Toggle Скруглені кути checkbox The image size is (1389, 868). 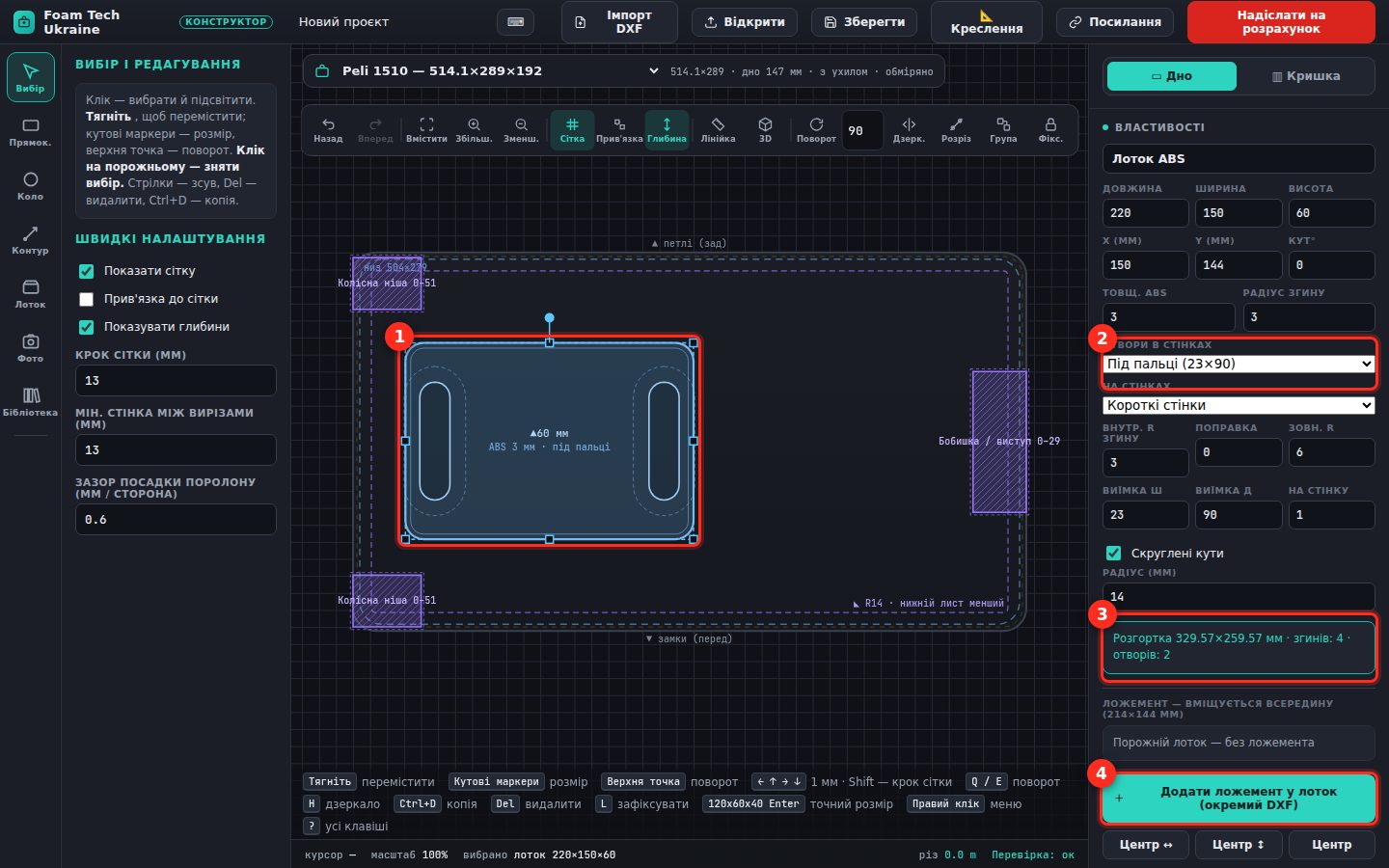coord(1113,554)
